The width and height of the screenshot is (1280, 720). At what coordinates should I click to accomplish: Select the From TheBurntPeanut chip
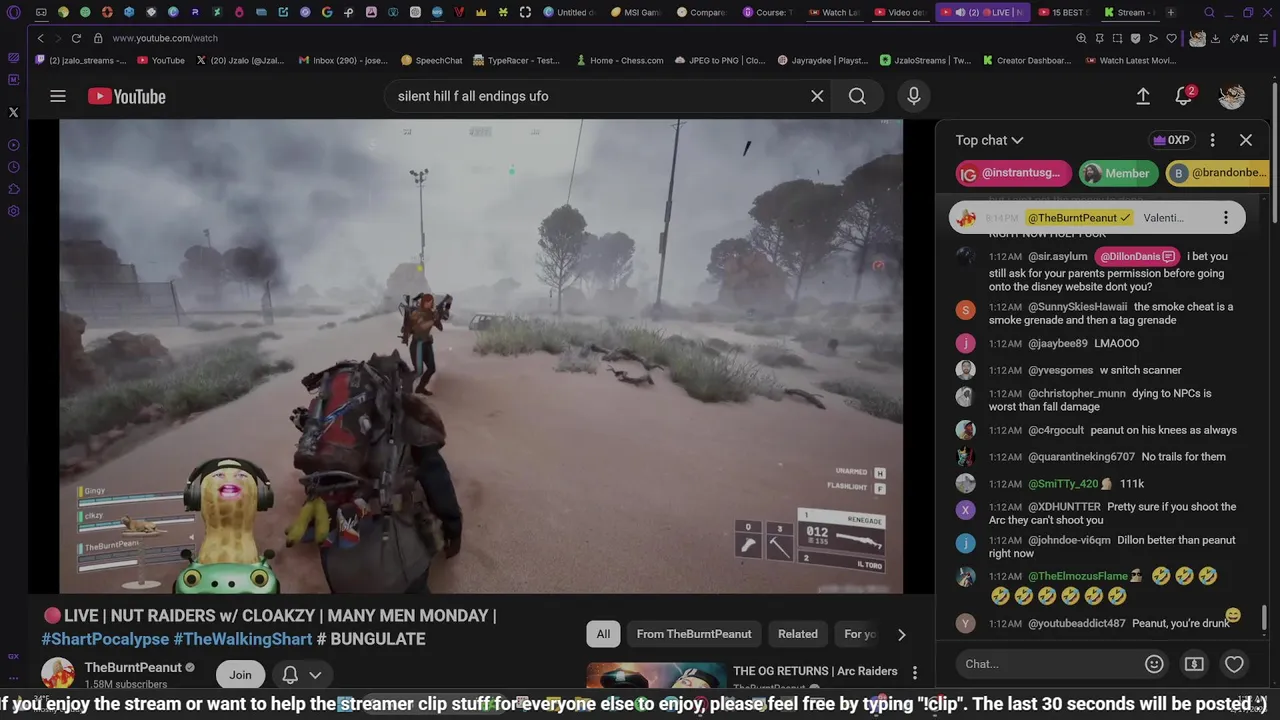[x=694, y=634]
